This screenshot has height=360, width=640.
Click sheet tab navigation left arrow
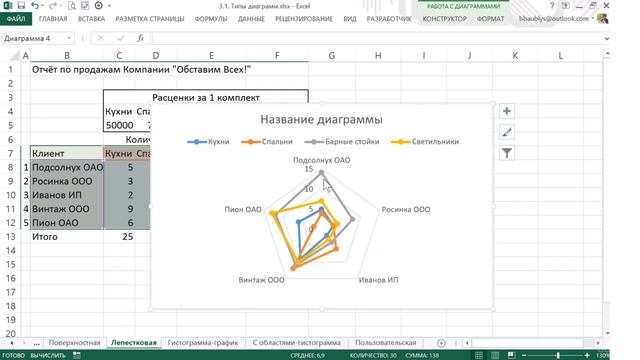click(x=11, y=343)
